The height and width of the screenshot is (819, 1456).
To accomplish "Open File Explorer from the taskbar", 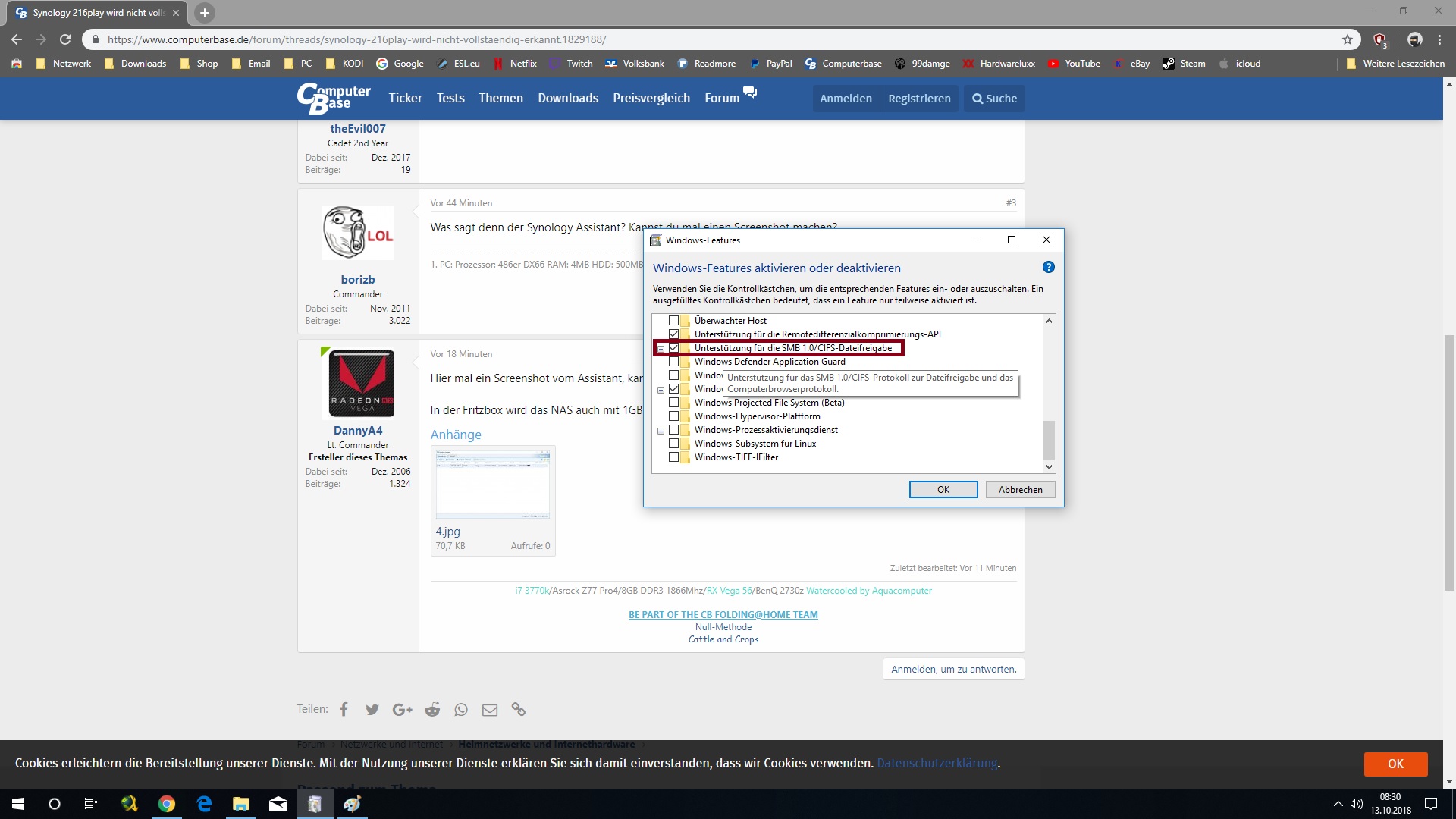I will pos(241,804).
